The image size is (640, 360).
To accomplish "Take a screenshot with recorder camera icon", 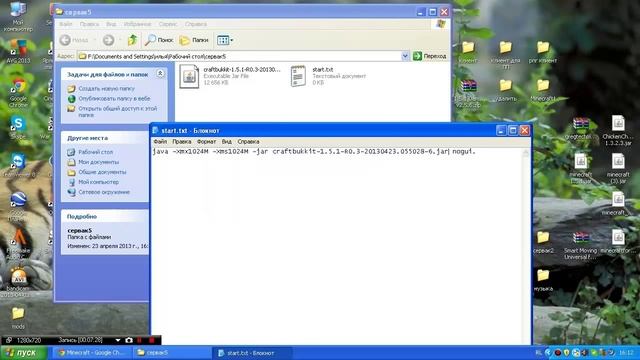I will pyautogui.click(x=129, y=340).
